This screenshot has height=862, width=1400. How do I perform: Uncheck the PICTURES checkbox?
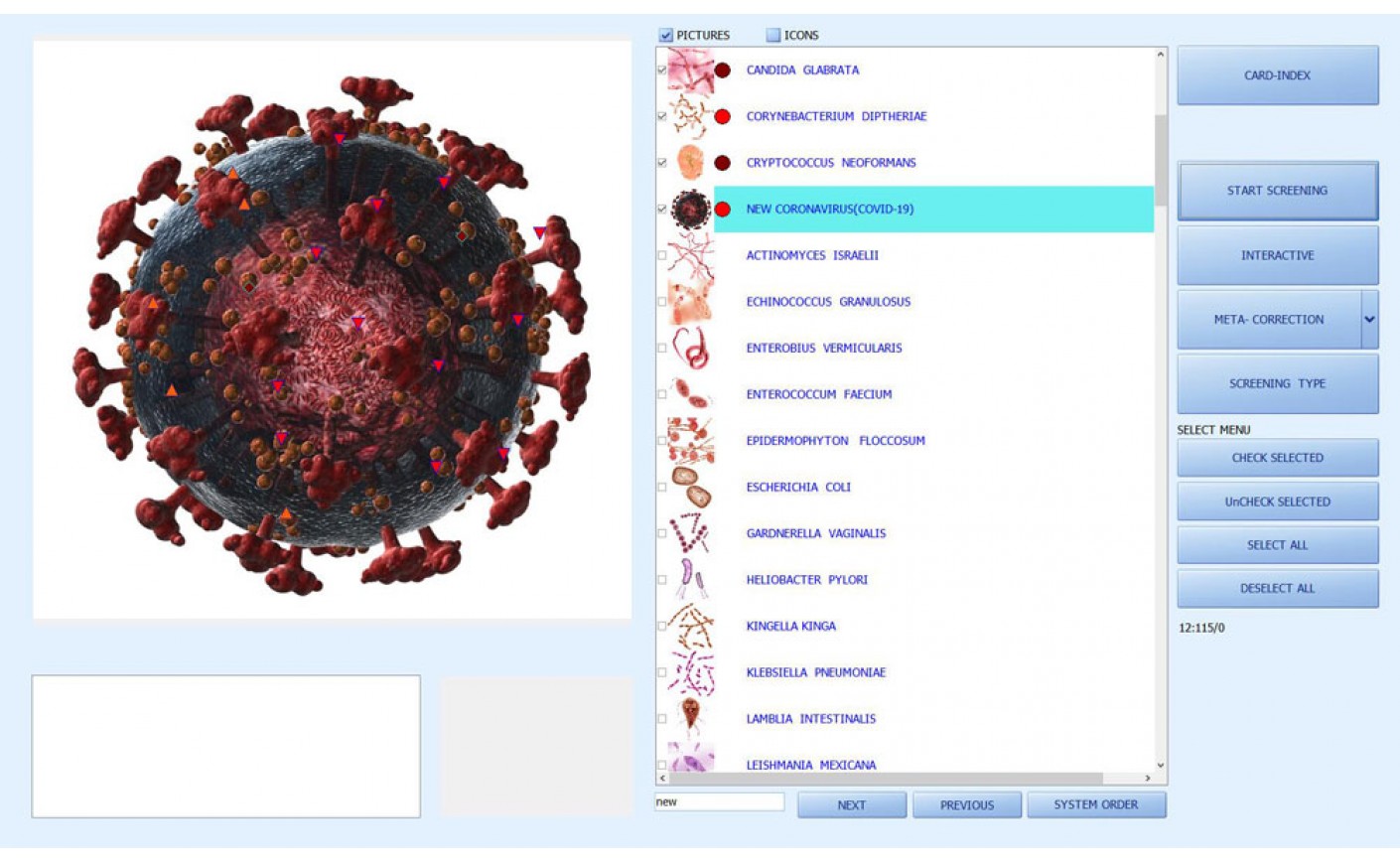click(666, 36)
